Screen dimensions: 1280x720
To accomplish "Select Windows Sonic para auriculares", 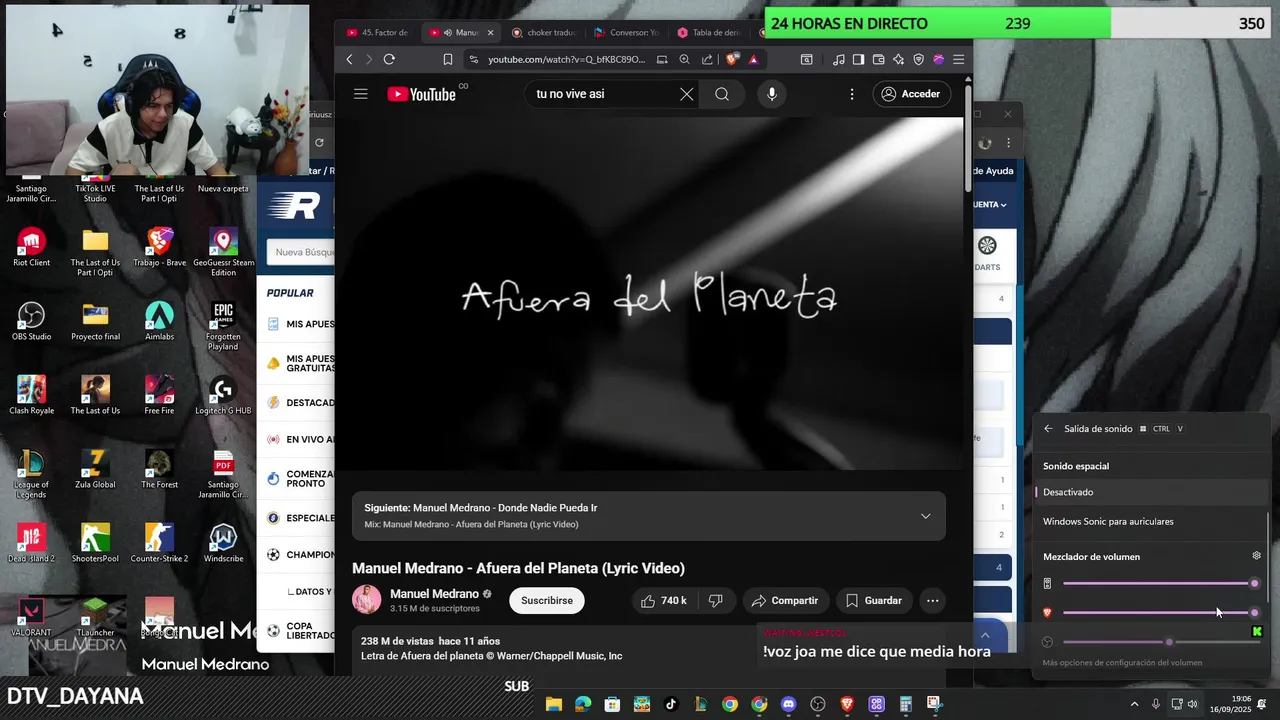I will pos(1151,521).
